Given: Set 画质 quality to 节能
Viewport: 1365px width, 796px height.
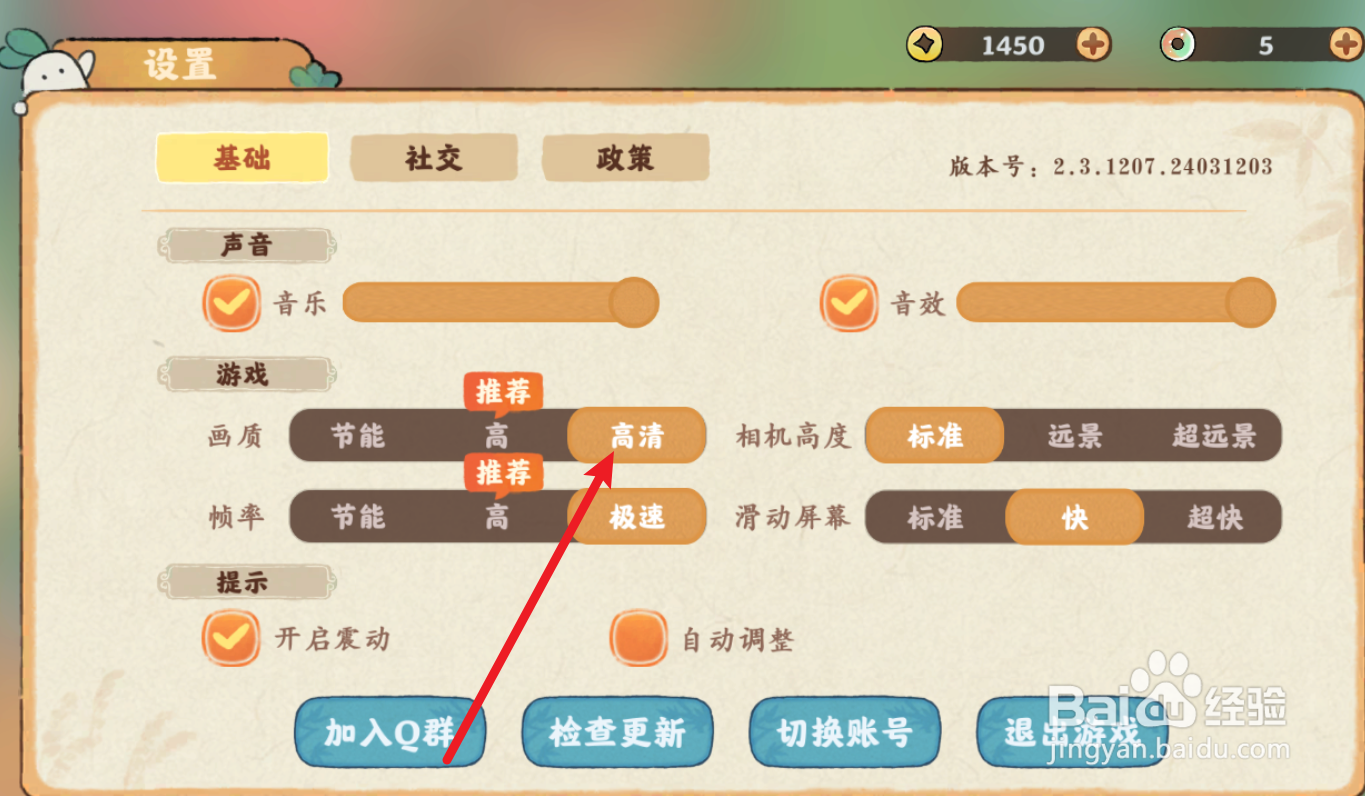Looking at the screenshot, I should pos(358,436).
